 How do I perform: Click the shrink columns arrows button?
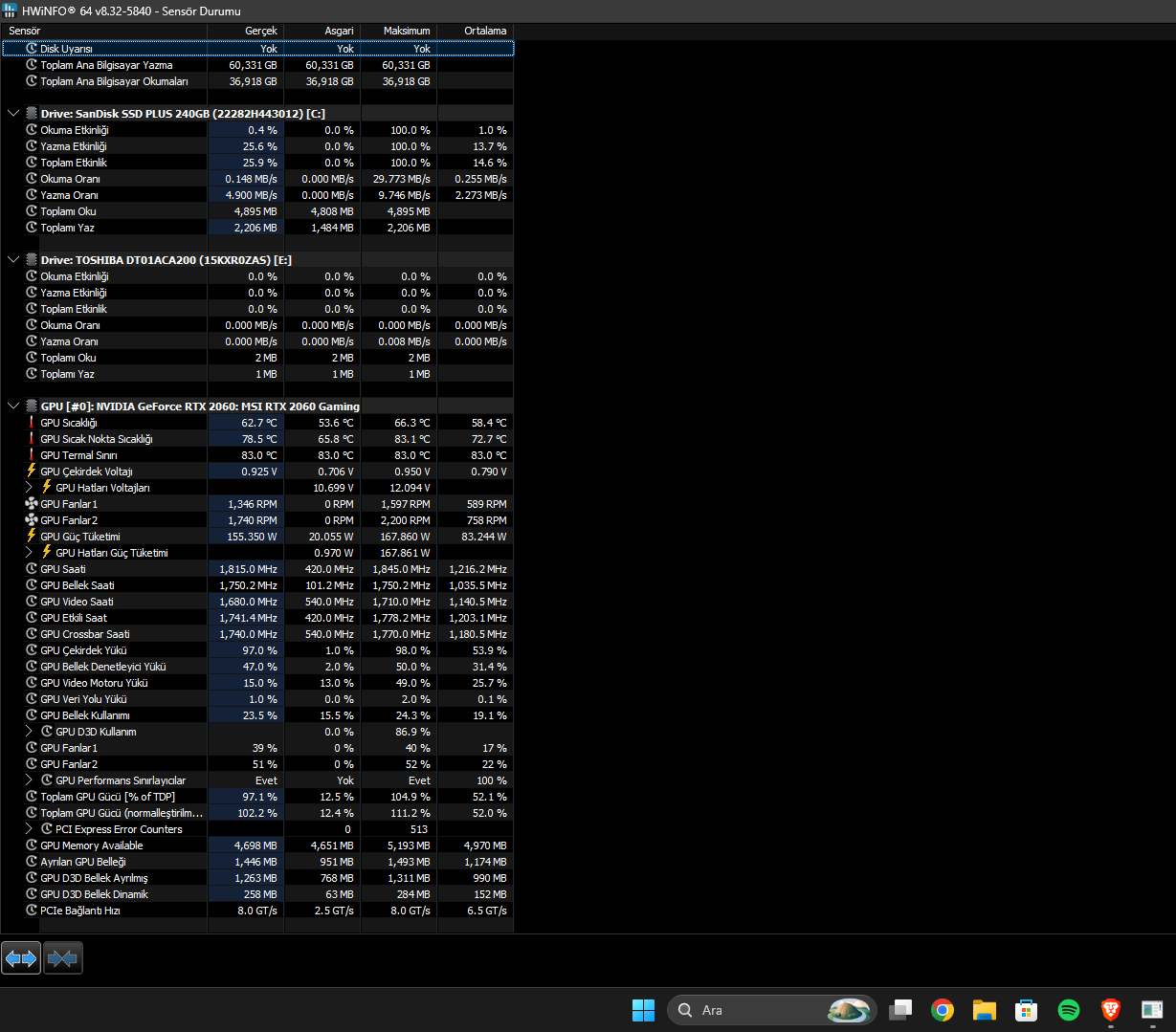coord(62,957)
